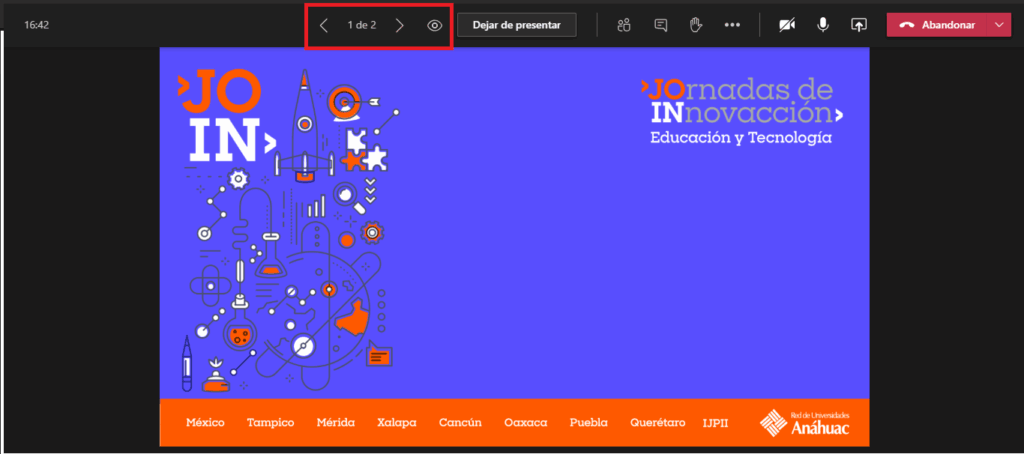This screenshot has width=1024, height=454.
Task: Show the participants panel
Action: point(625,25)
